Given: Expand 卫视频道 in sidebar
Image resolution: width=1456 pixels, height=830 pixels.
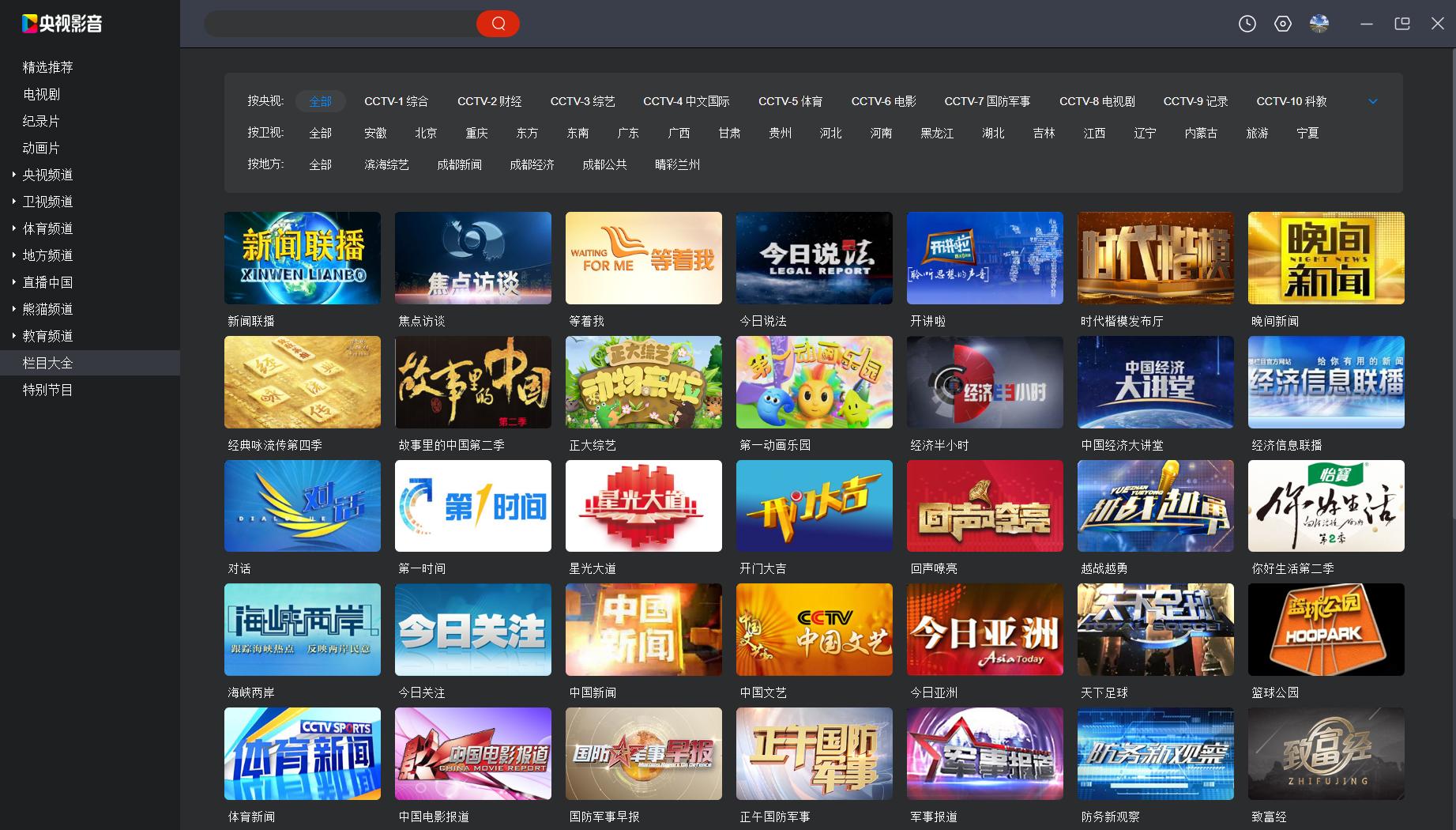Looking at the screenshot, I should click(x=47, y=202).
